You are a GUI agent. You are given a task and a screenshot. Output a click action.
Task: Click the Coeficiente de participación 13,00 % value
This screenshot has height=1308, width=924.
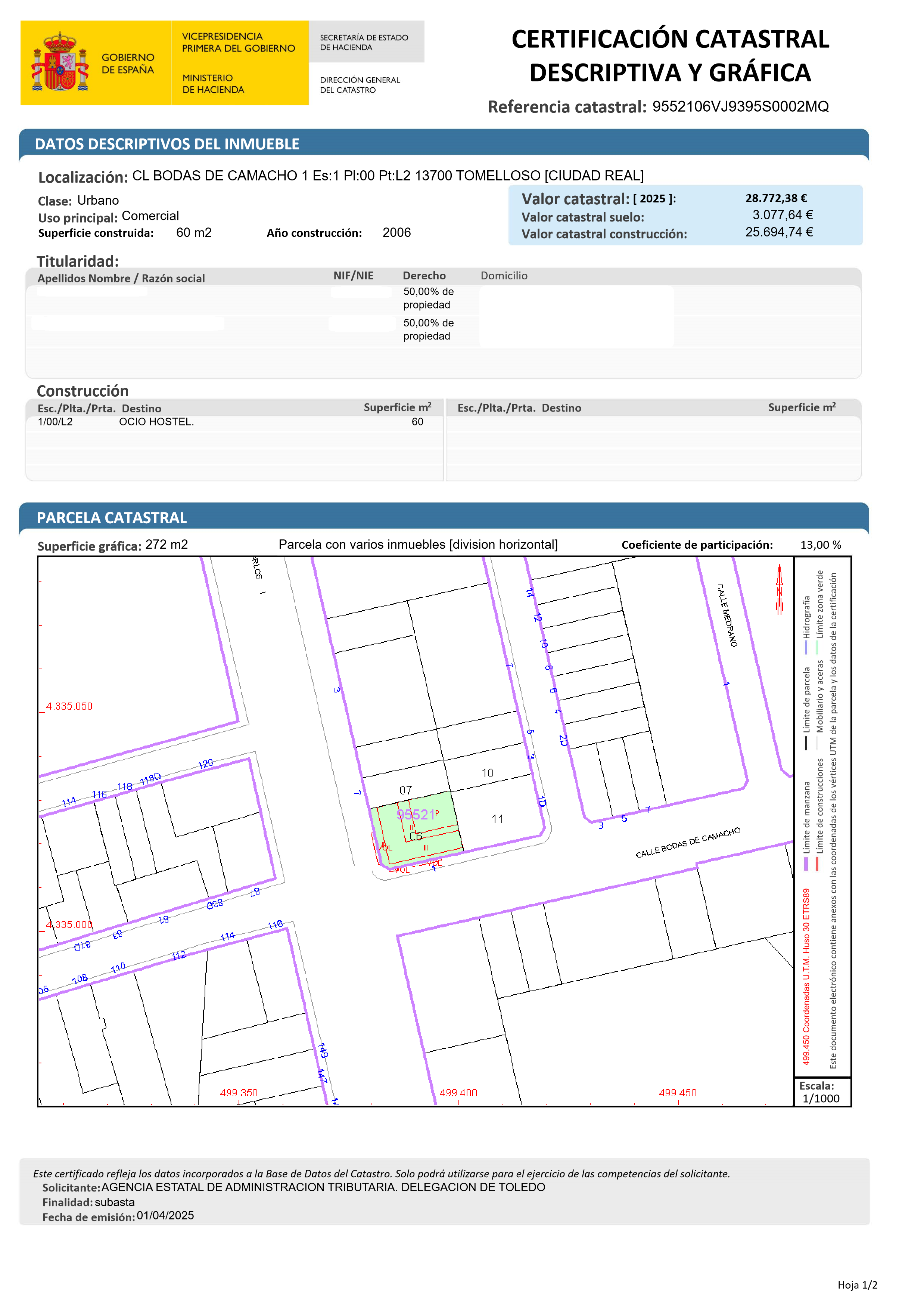coord(820,545)
